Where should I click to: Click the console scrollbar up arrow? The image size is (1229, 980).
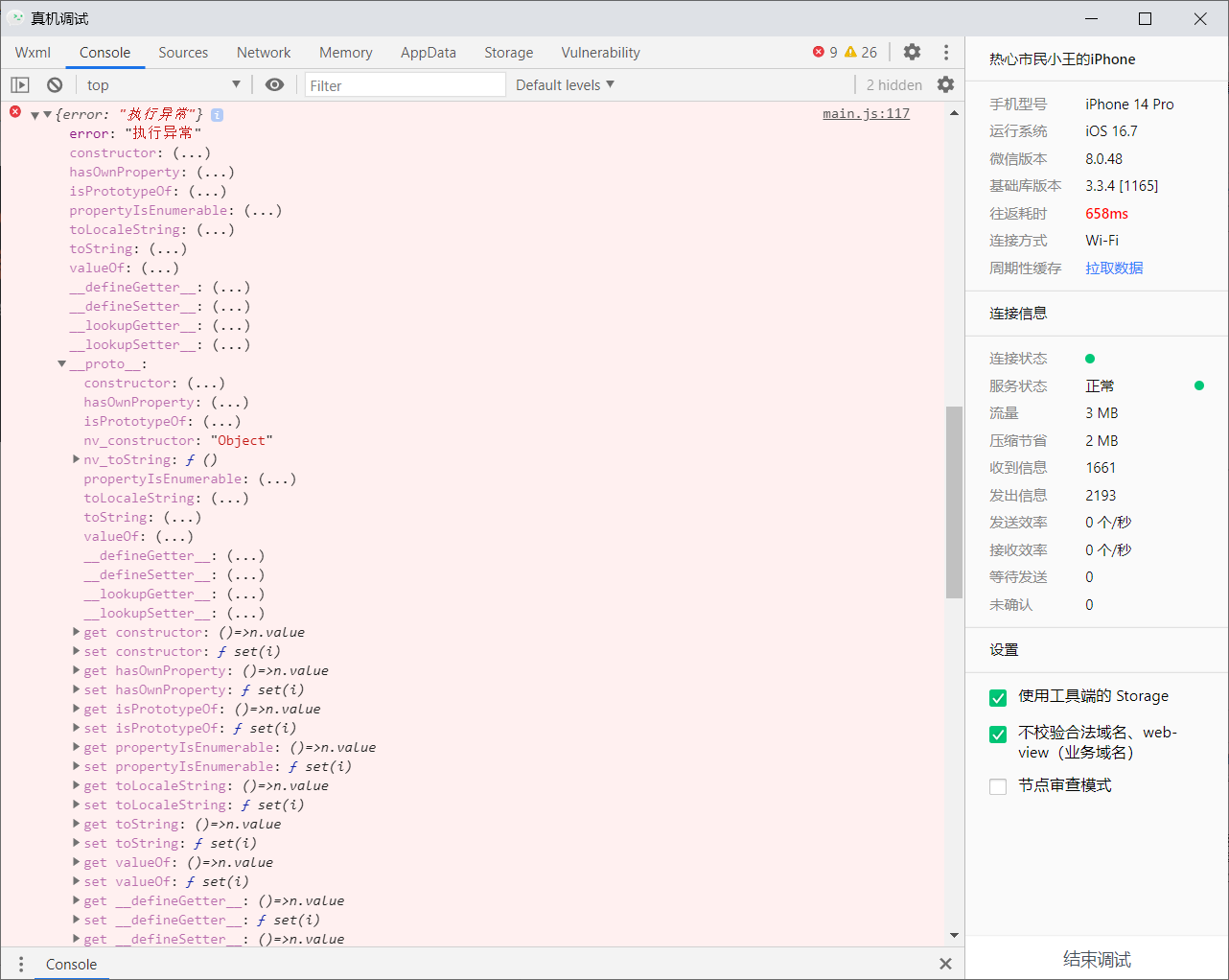954,112
